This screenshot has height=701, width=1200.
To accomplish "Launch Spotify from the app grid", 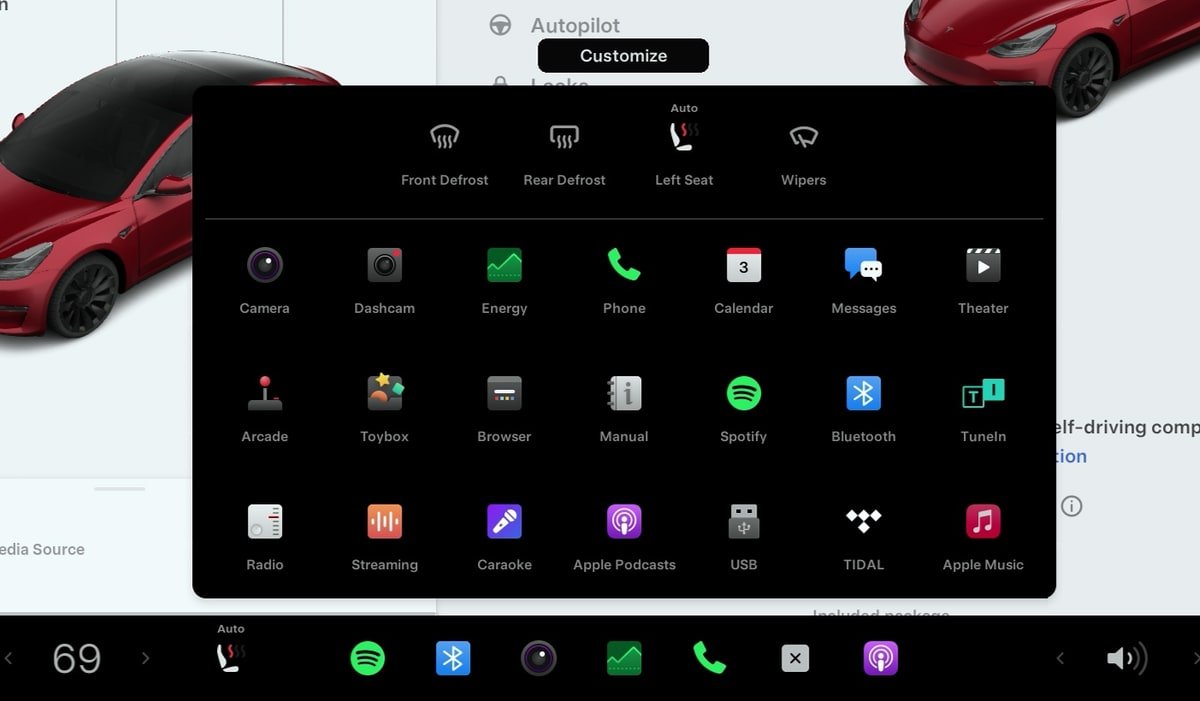I will click(743, 409).
